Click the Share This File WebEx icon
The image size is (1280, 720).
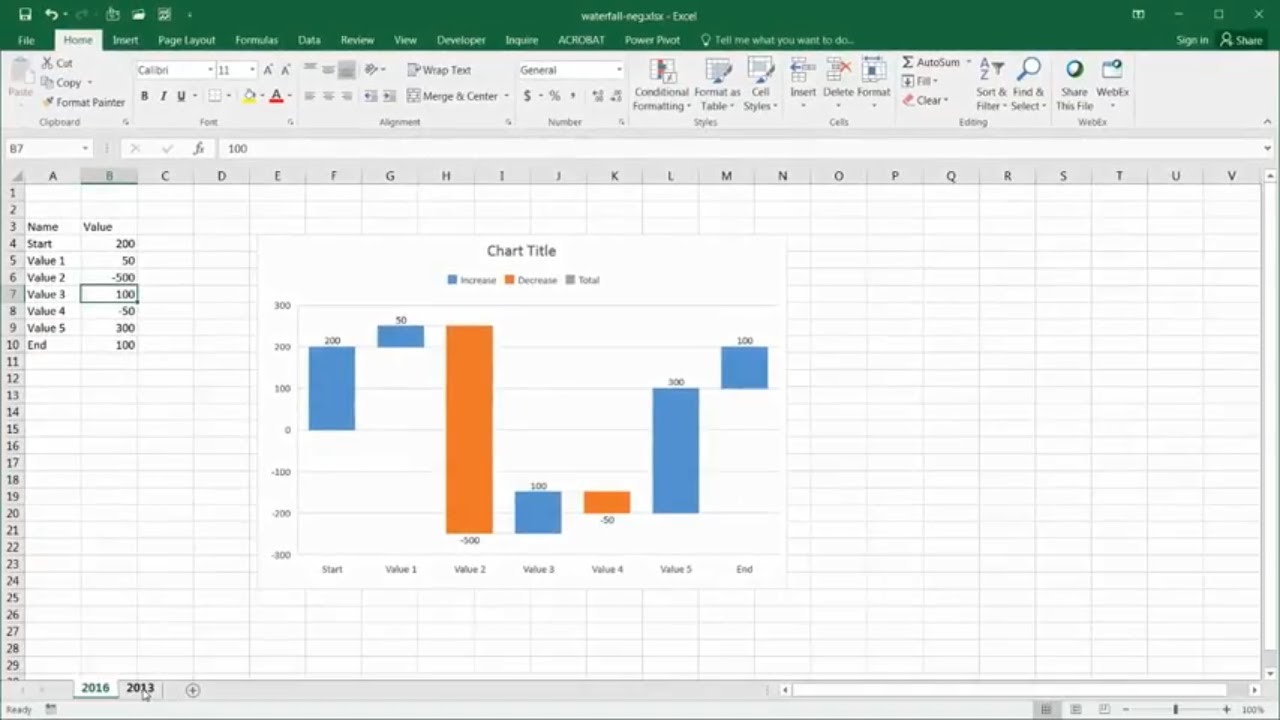pyautogui.click(x=1074, y=70)
